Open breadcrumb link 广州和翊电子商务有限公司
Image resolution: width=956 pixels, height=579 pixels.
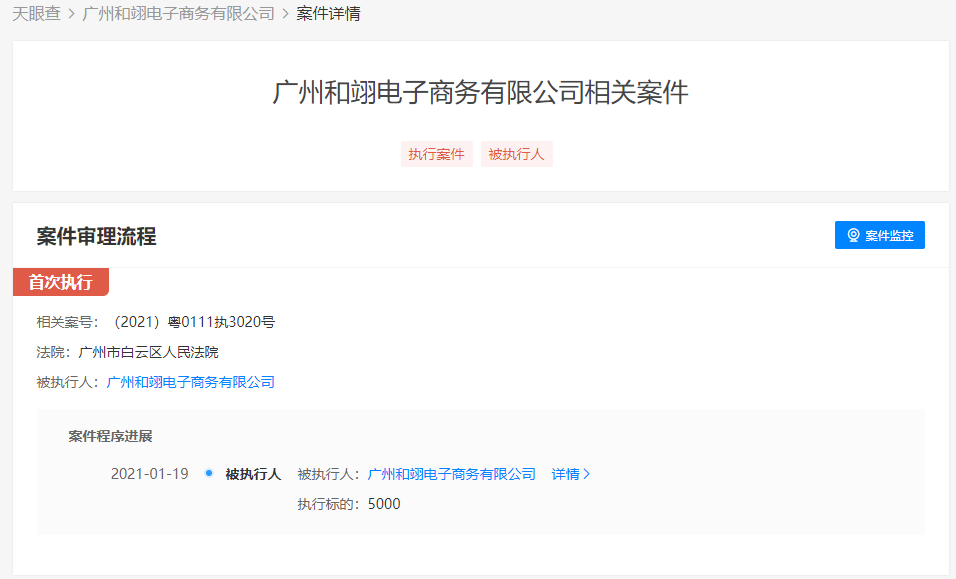pos(179,13)
